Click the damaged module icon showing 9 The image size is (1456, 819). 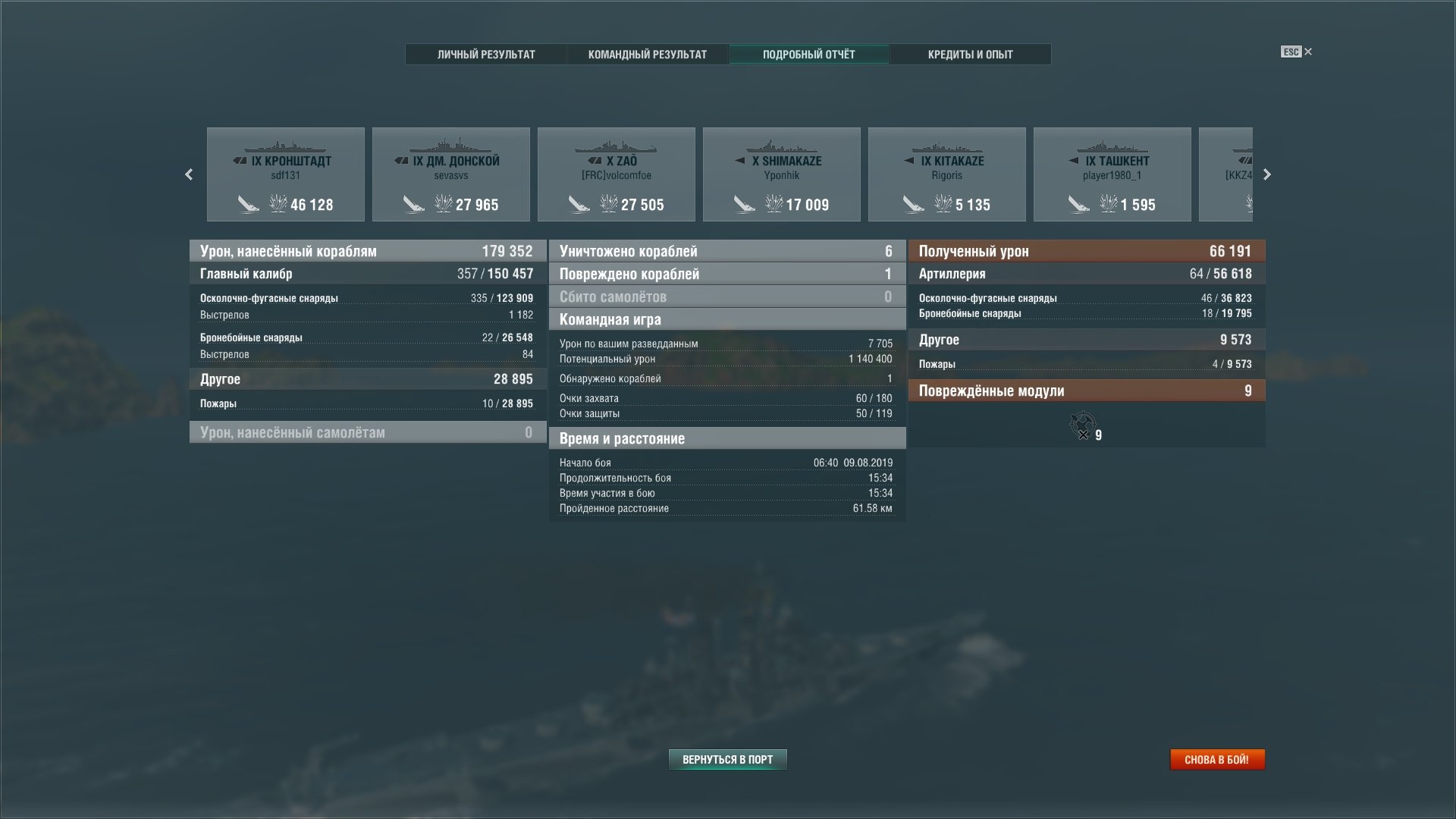click(1083, 425)
